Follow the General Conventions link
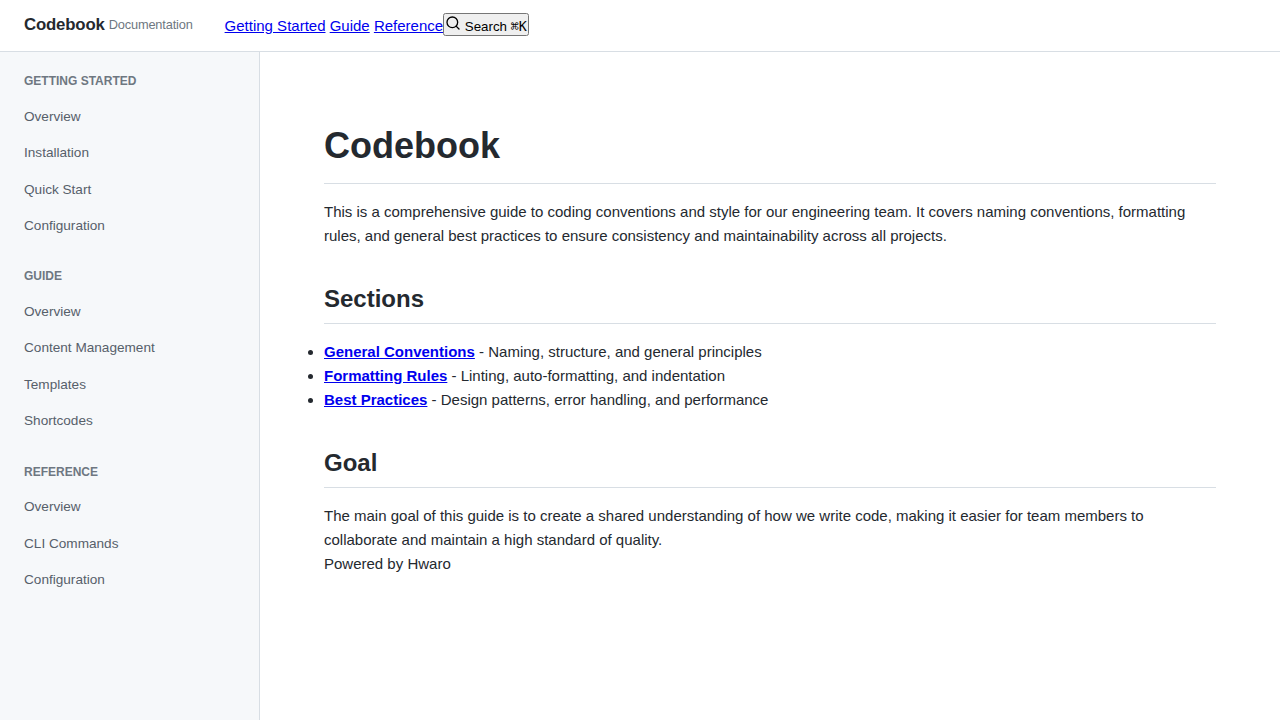 tap(398, 352)
